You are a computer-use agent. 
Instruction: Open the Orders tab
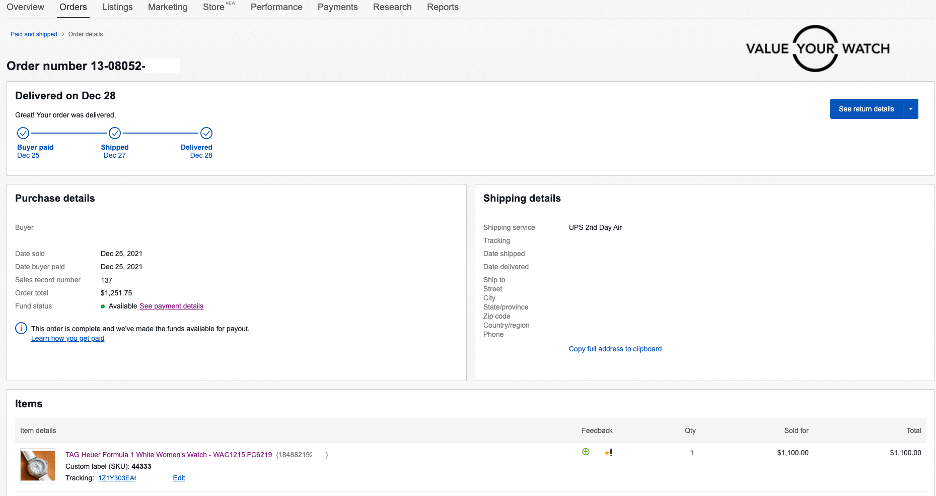[x=73, y=7]
